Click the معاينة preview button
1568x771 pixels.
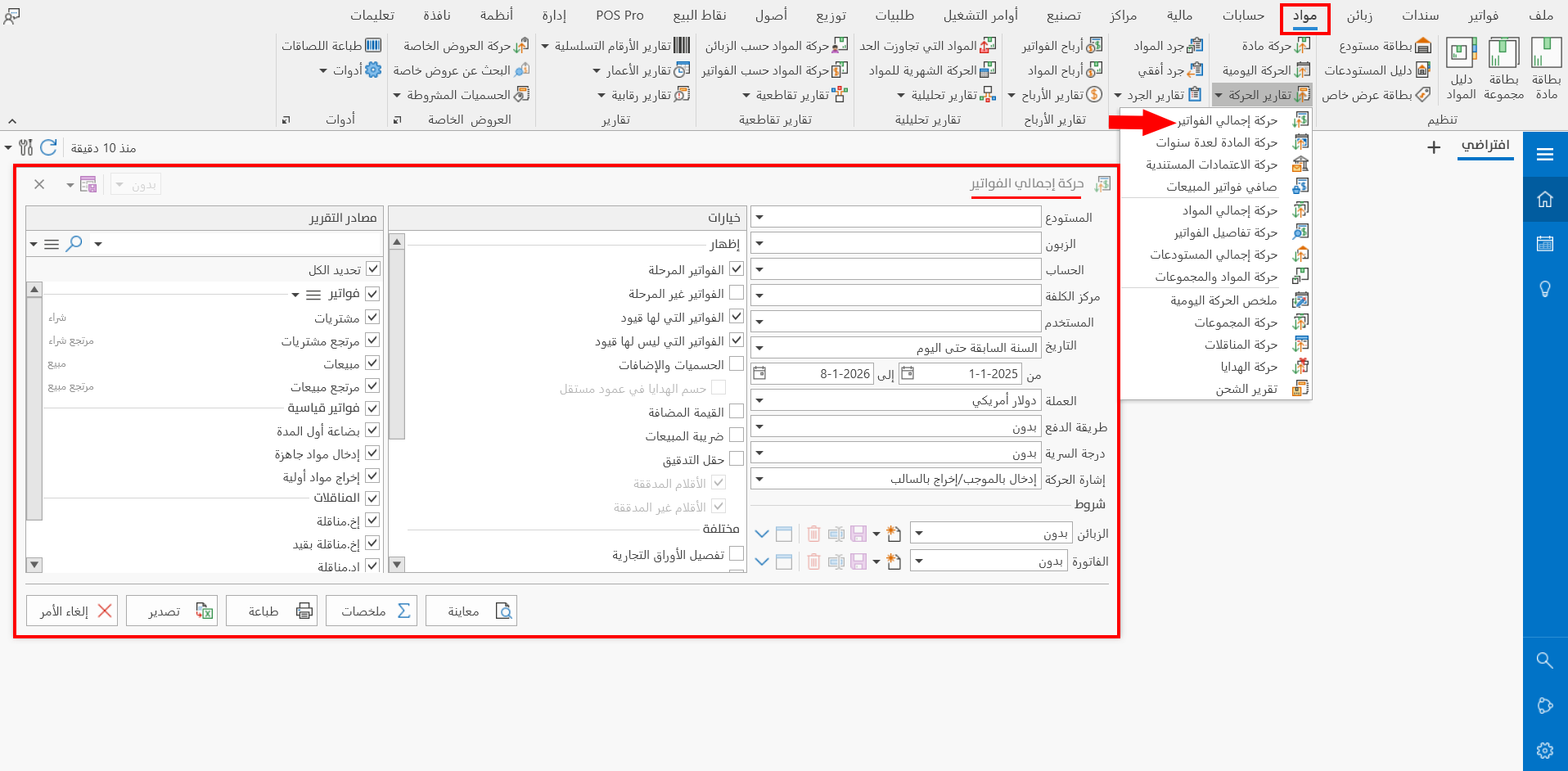click(x=472, y=610)
